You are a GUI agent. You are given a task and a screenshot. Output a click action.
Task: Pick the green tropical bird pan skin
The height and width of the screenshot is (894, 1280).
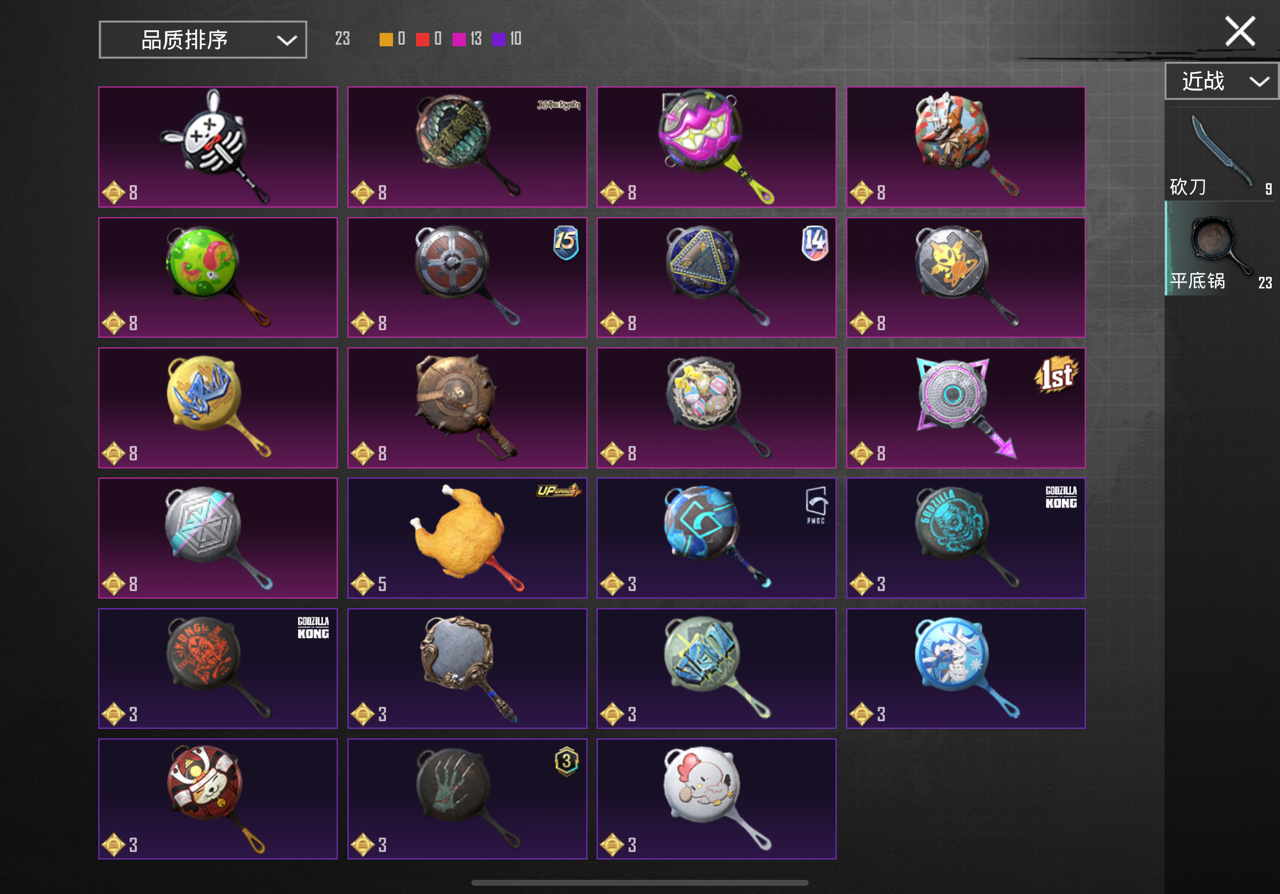tap(218, 277)
